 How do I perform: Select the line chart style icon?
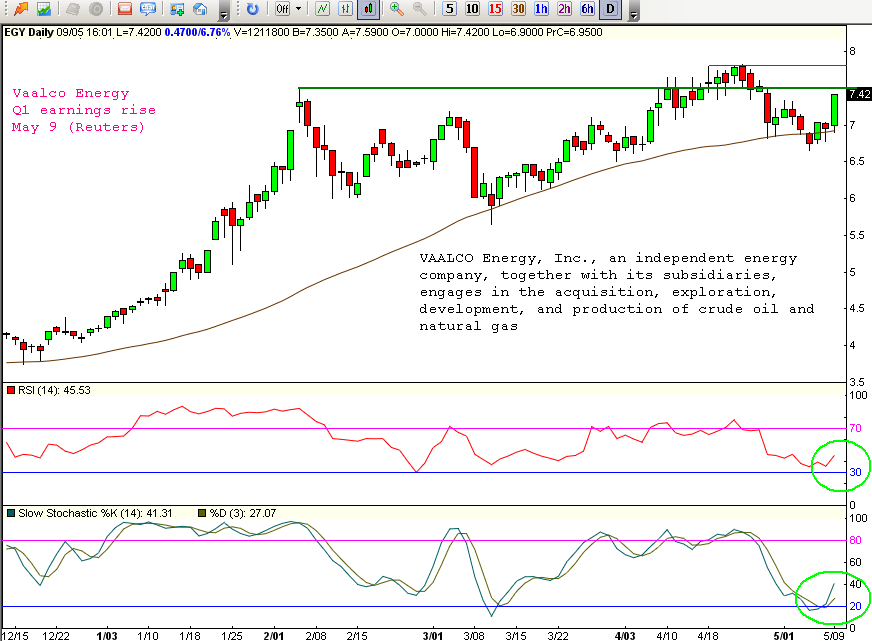[322, 10]
